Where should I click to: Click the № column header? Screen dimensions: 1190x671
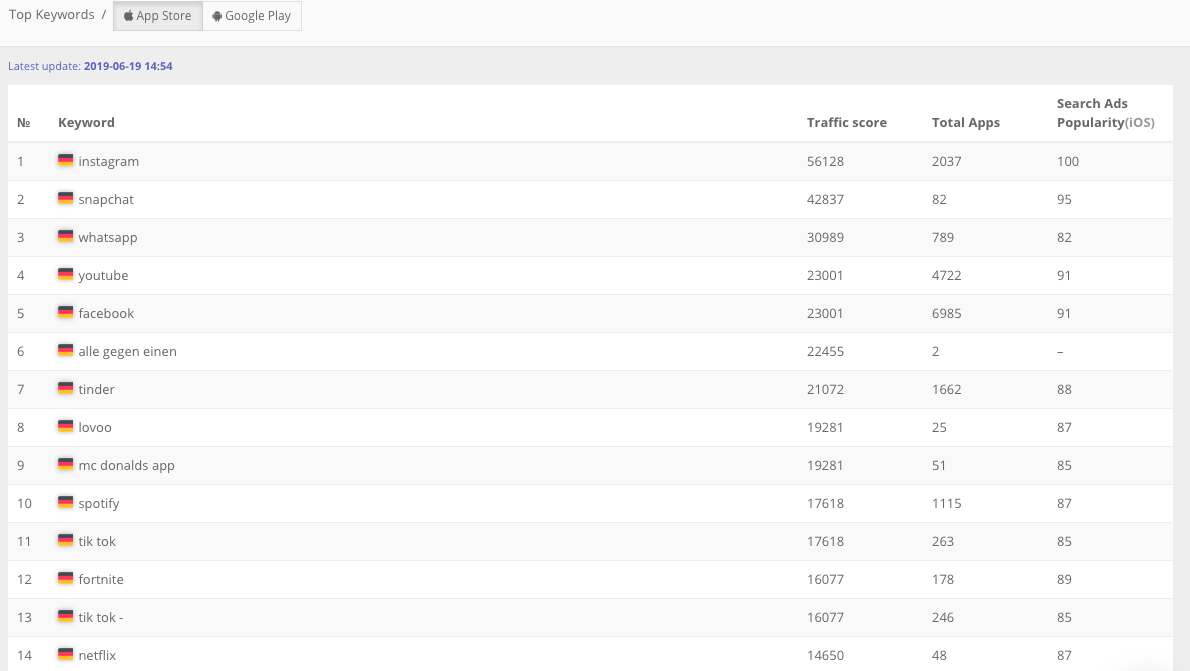point(24,122)
